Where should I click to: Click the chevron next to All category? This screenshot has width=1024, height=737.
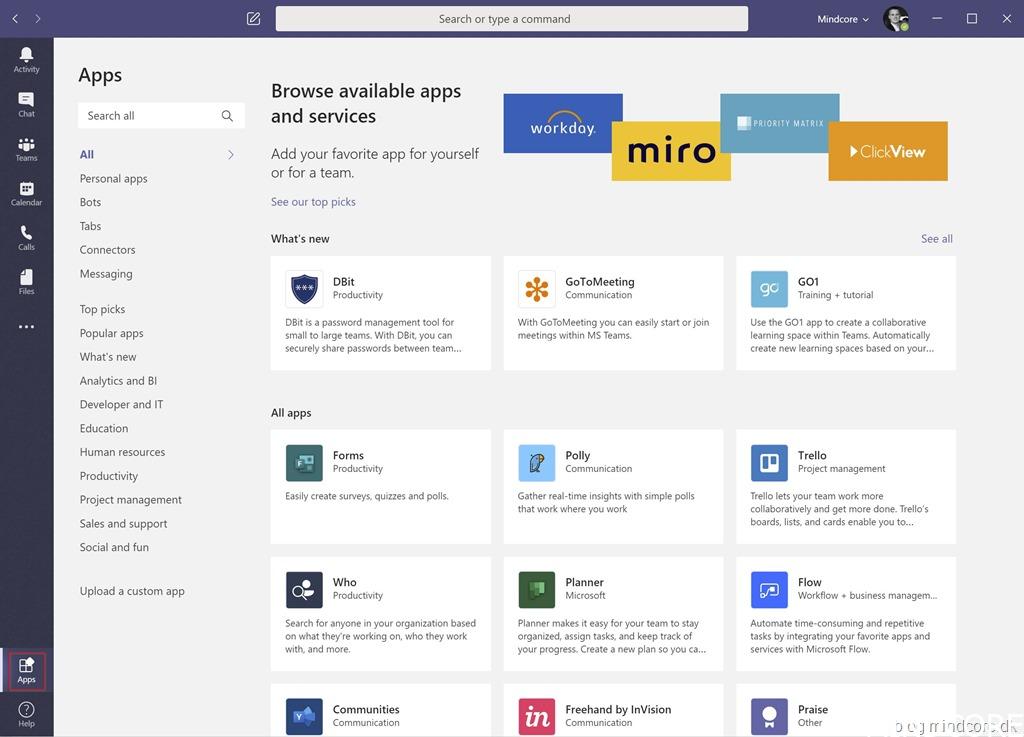point(231,155)
